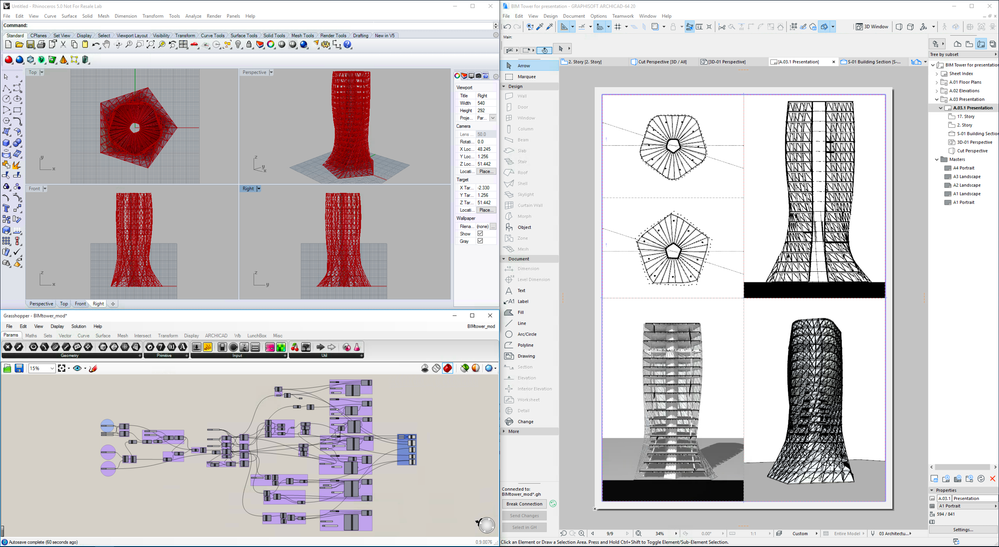Switch to the ARCHICAD tab in Grasshopper
This screenshot has height=547, width=999.
[216, 336]
